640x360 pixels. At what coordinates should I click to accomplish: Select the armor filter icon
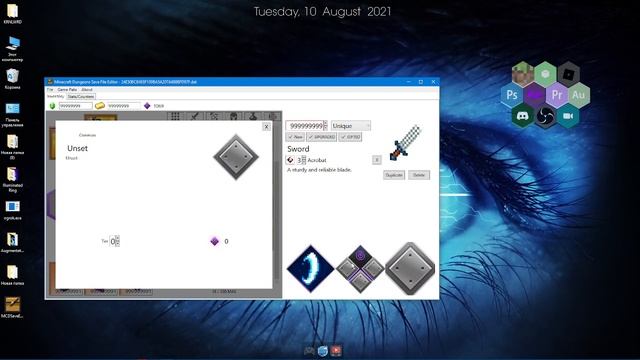pyautogui.click(x=233, y=116)
